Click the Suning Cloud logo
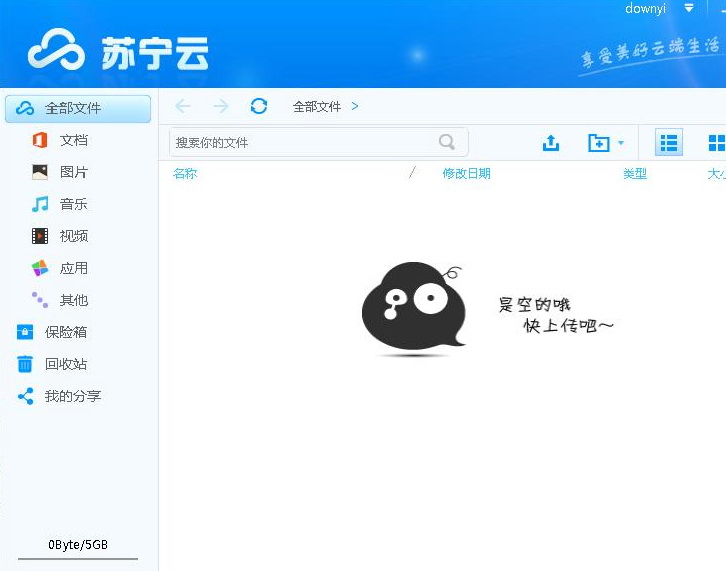The height and width of the screenshot is (571, 726). tap(118, 51)
